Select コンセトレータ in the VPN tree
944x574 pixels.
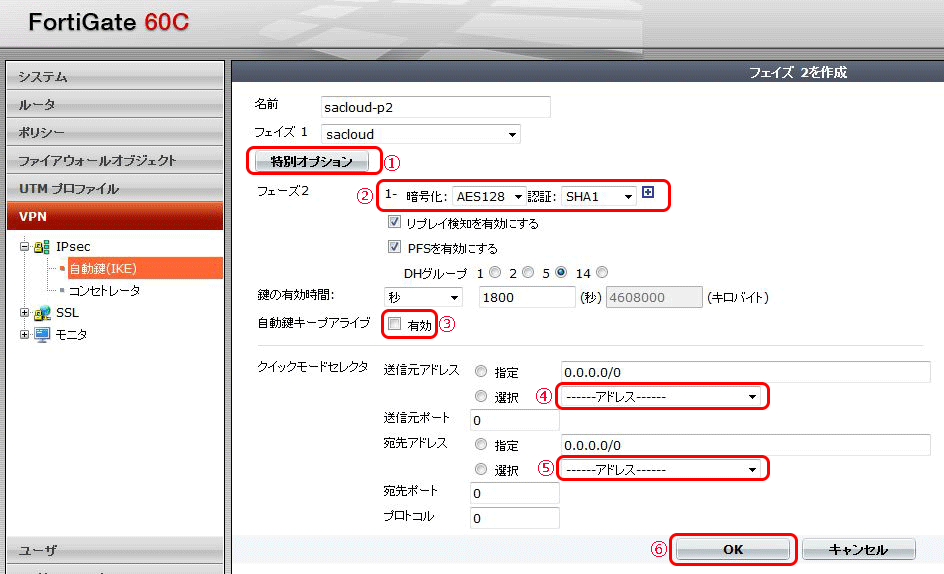click(x=104, y=290)
